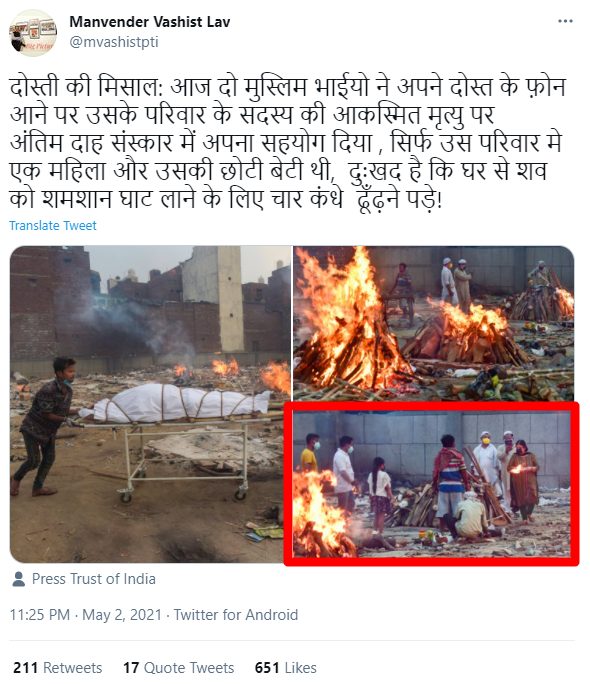The image size is (590, 684).
Task: Click the person icon beside Press Trust of India
Action: pyautogui.click(x=19, y=579)
